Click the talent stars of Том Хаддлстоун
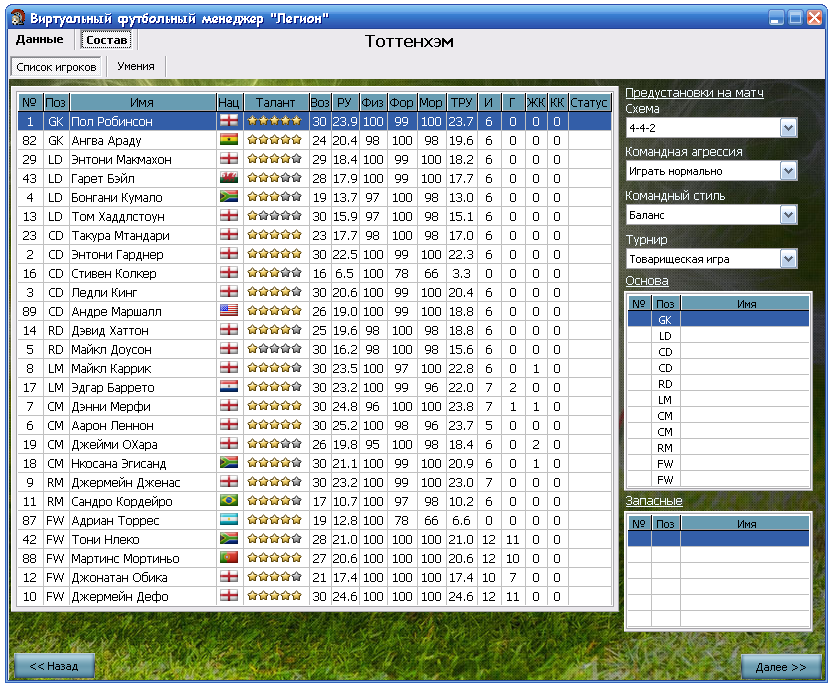Viewport: 838px width, 687px height. pyautogui.click(x=275, y=216)
